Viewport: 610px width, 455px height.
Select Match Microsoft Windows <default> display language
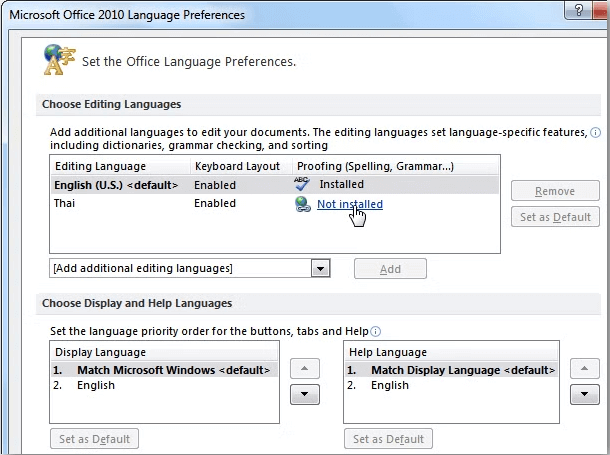click(165, 370)
